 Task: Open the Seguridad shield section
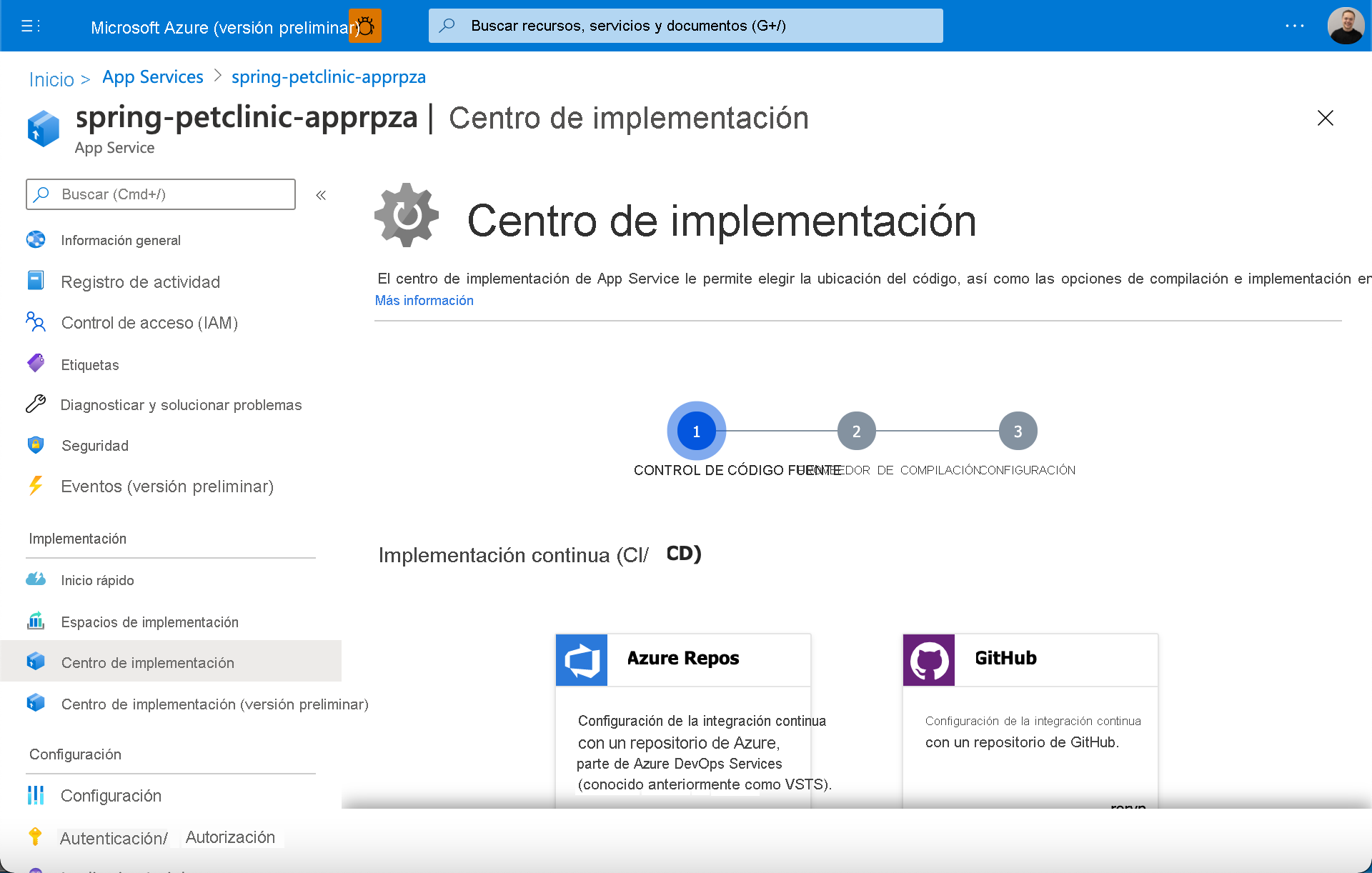click(94, 445)
